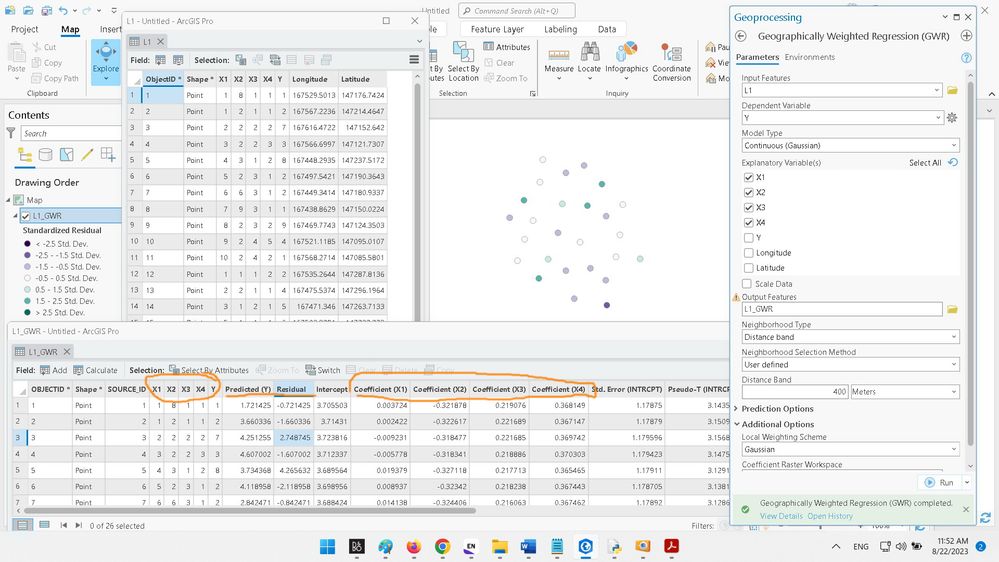Toggle L1_GWR layer visibility checkbox
The image size is (999, 562).
[x=25, y=216]
